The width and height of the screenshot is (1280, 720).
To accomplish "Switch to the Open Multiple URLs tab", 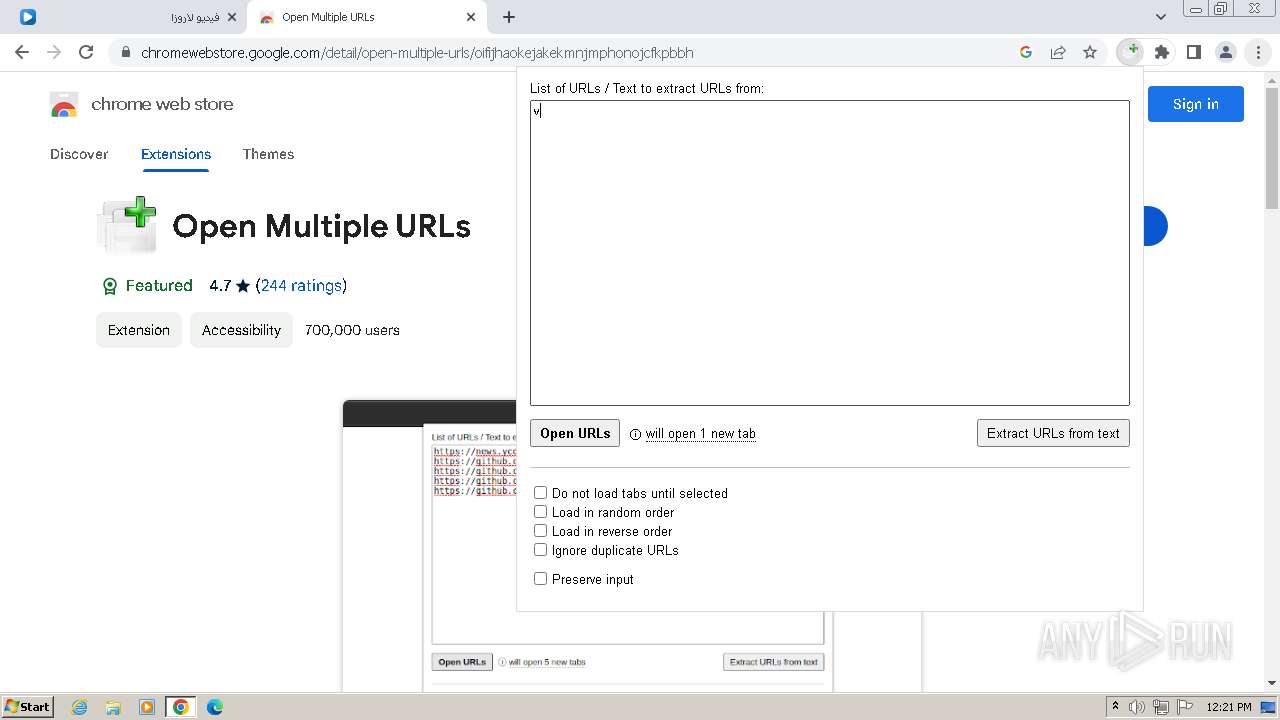I will click(367, 17).
